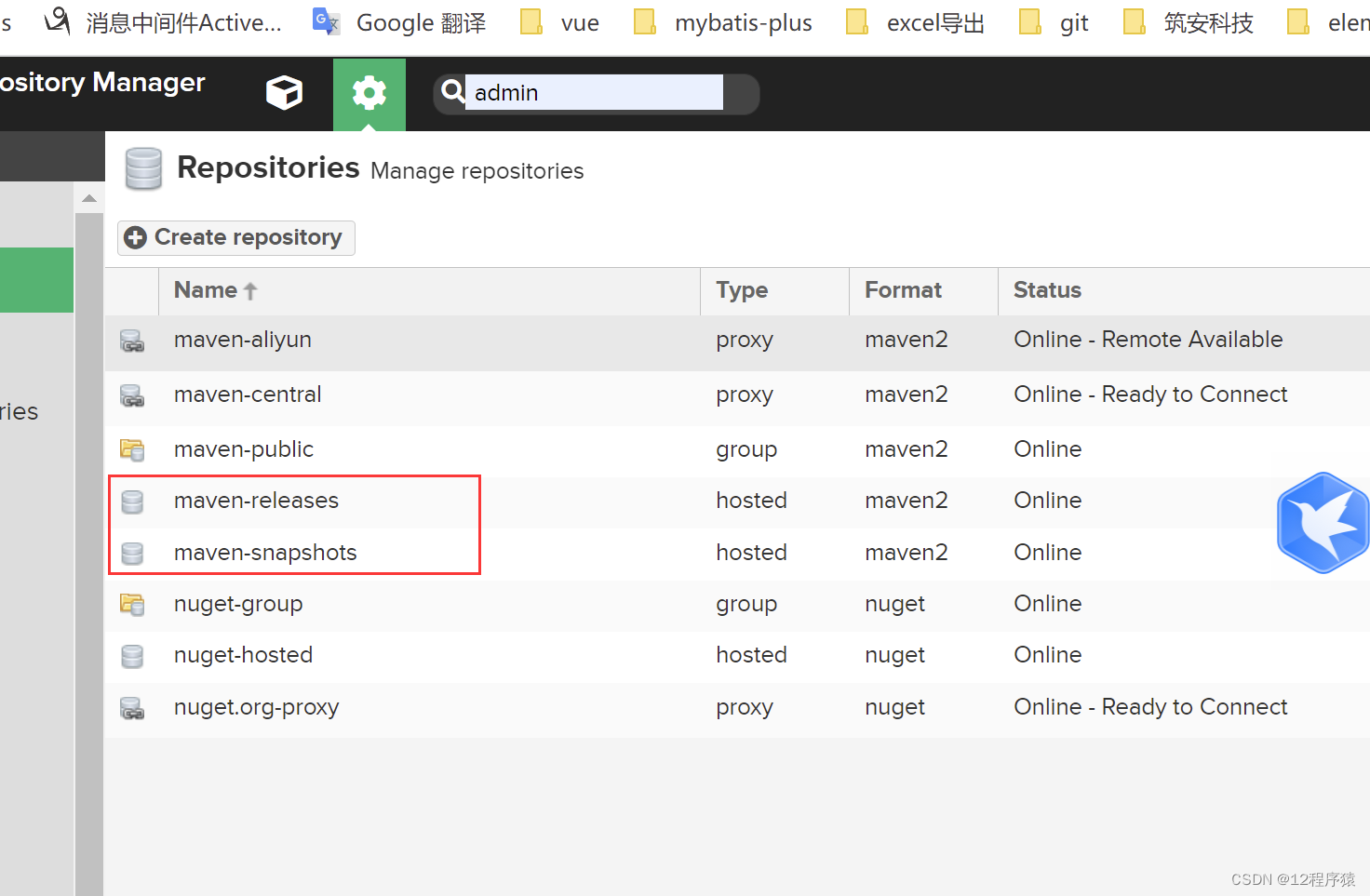Click nuget.org-proxy's Online - Ready to Connect status
The height and width of the screenshot is (896, 1370).
coord(1150,707)
